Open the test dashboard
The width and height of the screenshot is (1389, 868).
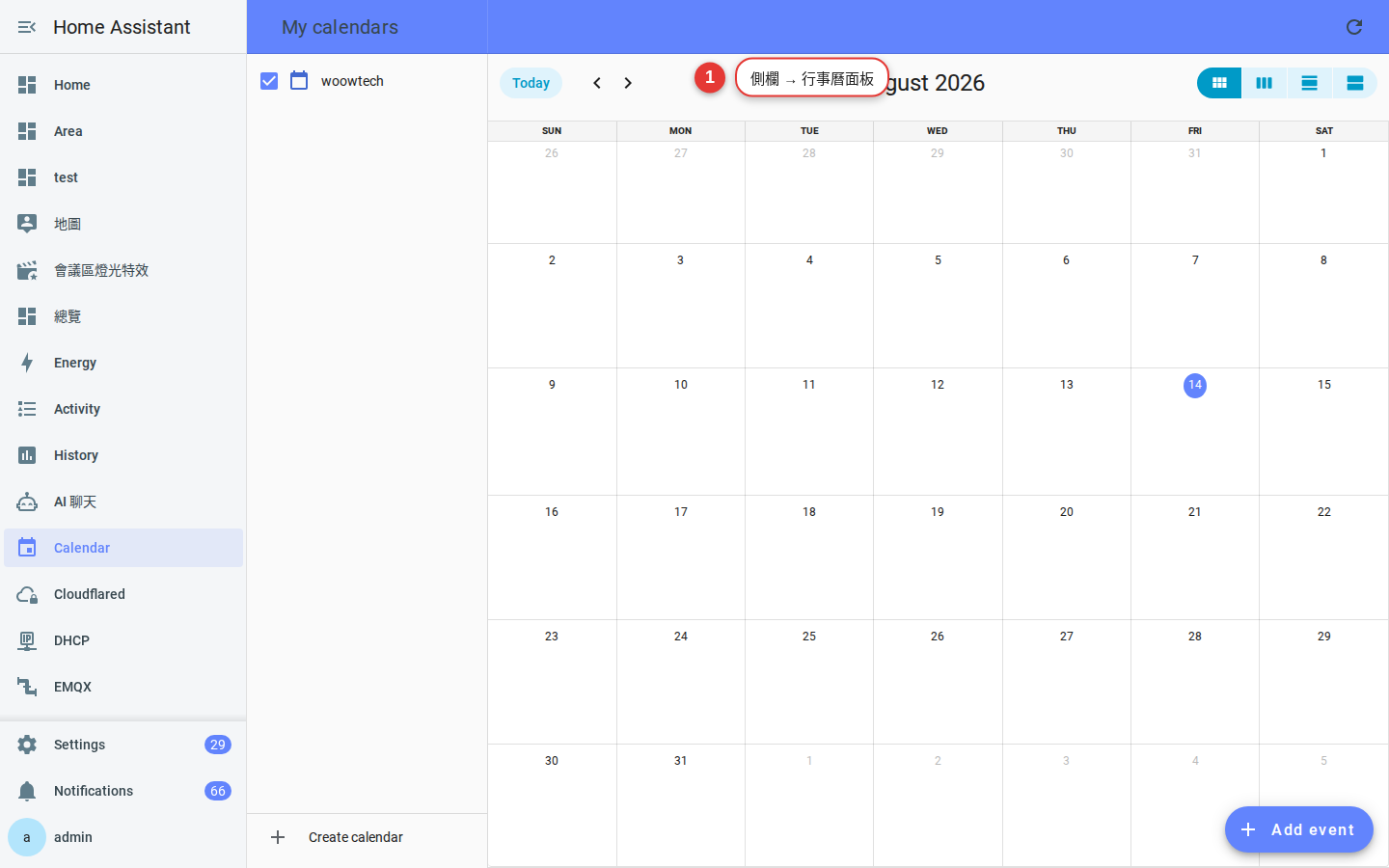click(x=123, y=177)
